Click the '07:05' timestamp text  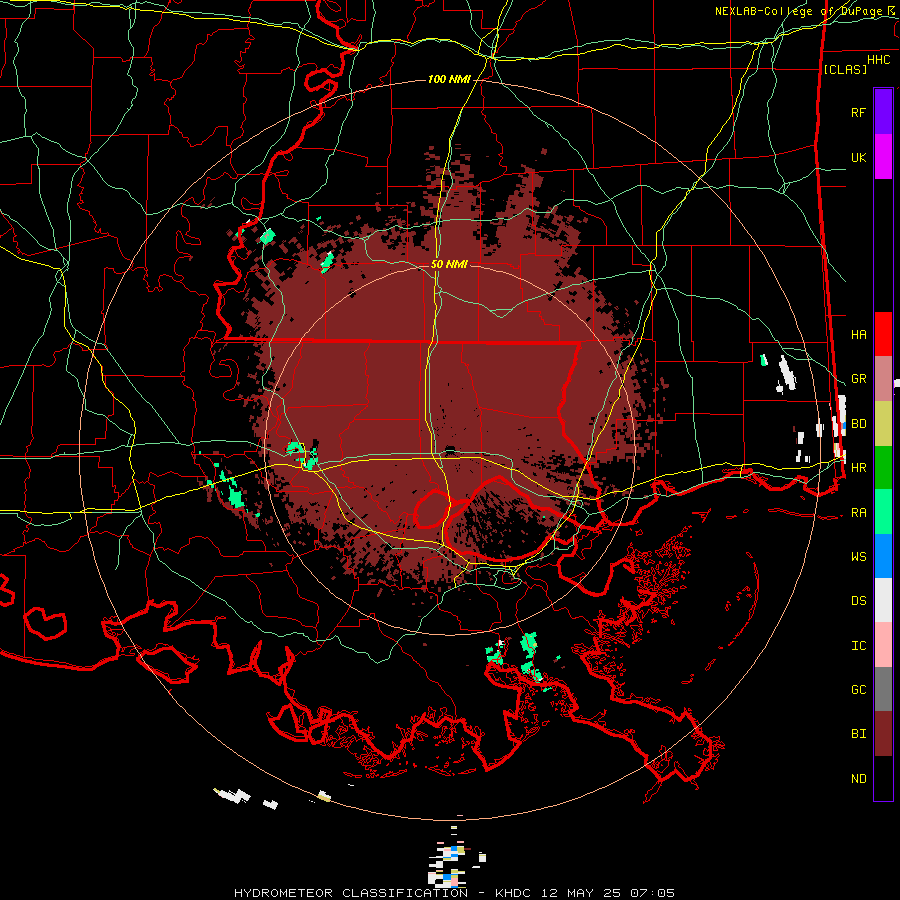(x=651, y=893)
